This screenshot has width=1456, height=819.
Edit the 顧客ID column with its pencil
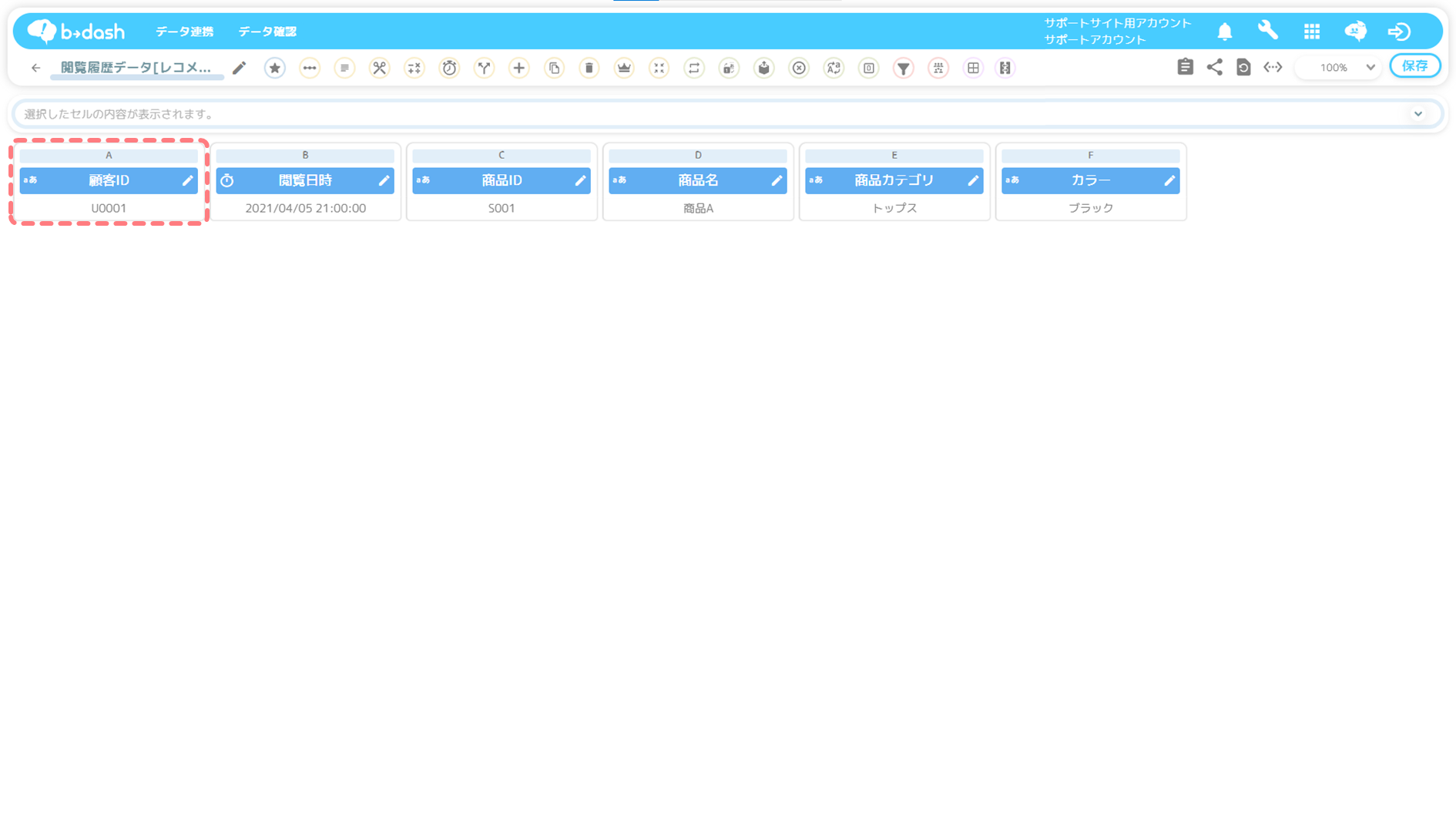point(187,180)
